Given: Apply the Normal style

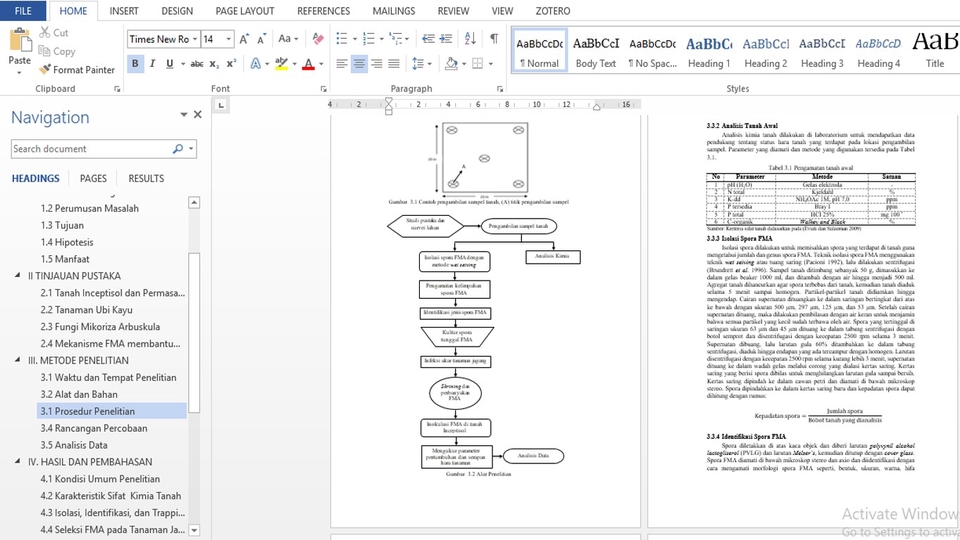Looking at the screenshot, I should tap(539, 52).
